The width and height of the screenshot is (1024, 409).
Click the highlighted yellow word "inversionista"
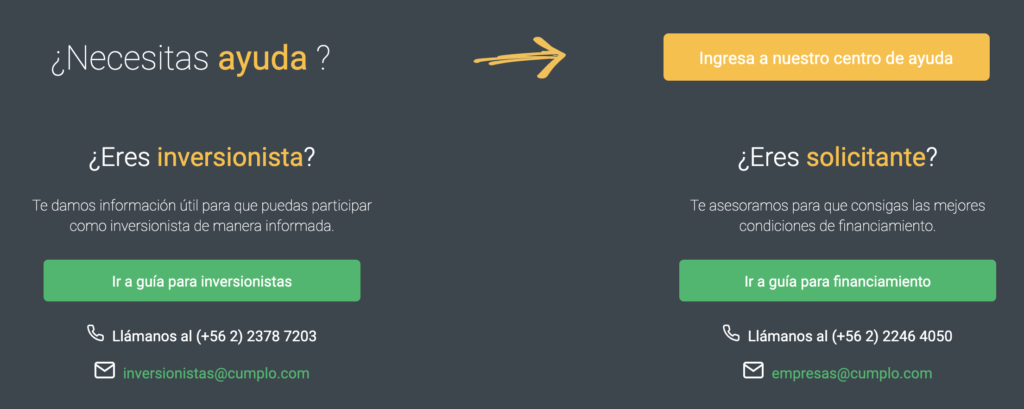230,157
